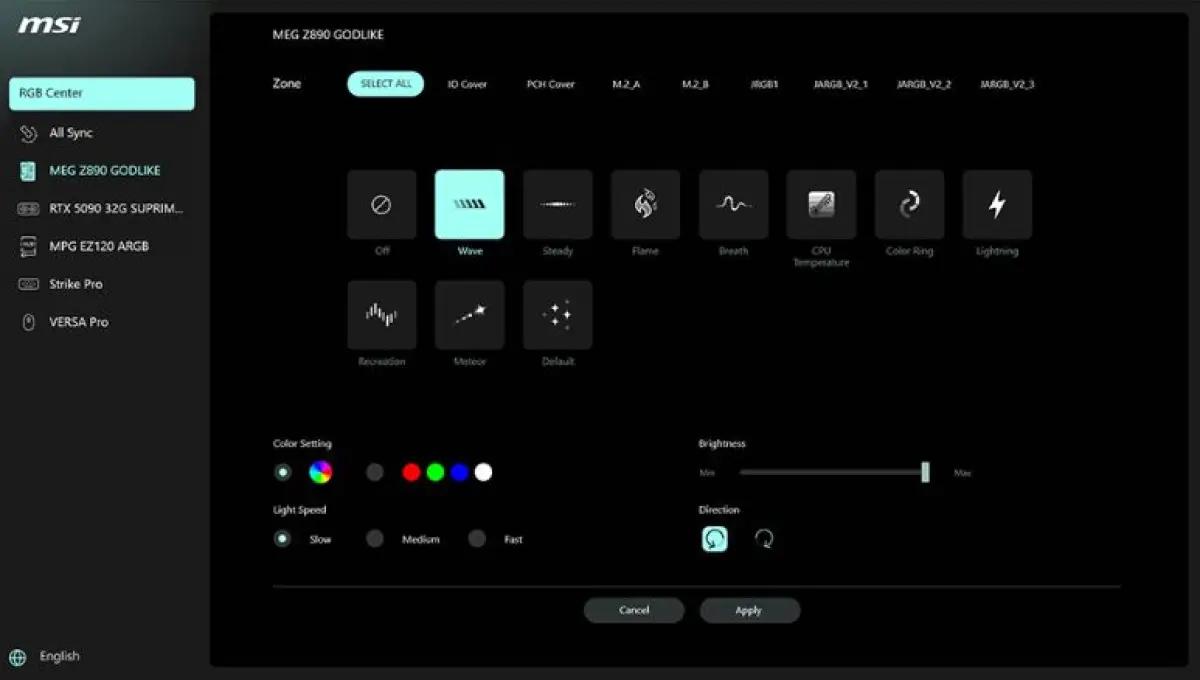The image size is (1200, 680).
Task: Pick the green color swatch
Action: point(435,472)
